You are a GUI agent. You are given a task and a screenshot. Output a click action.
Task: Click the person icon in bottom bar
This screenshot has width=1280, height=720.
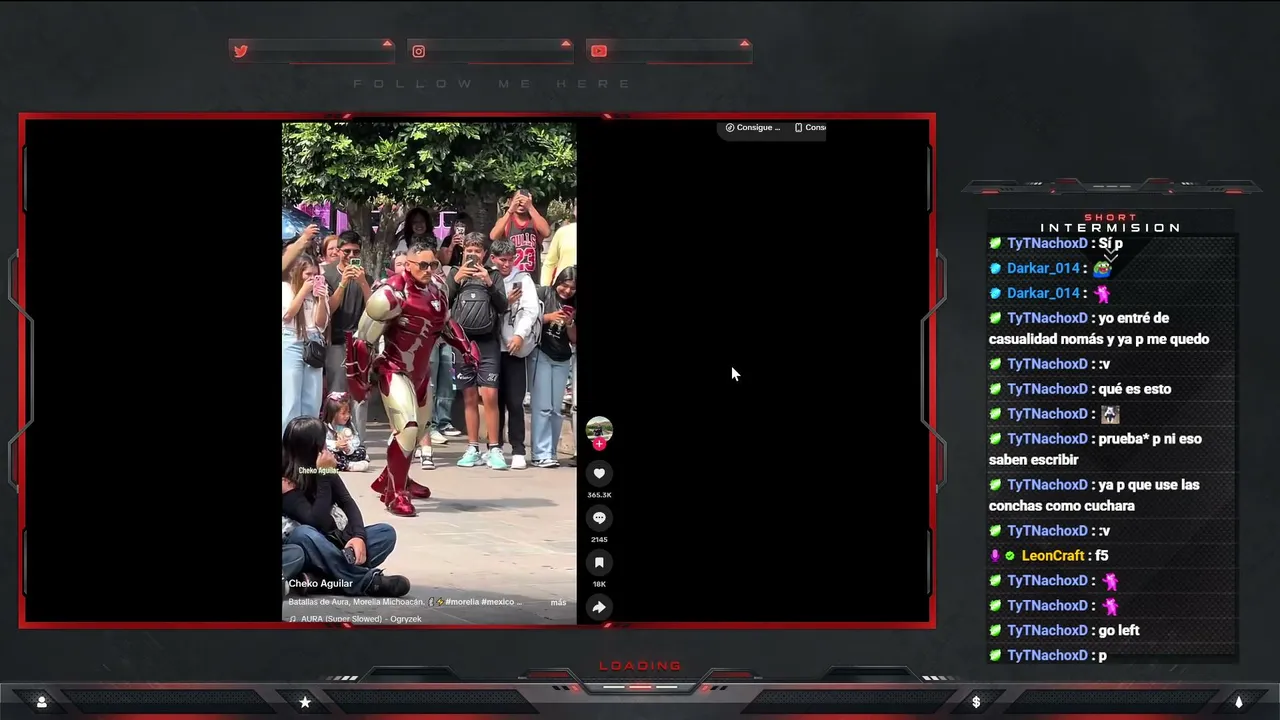[41, 702]
